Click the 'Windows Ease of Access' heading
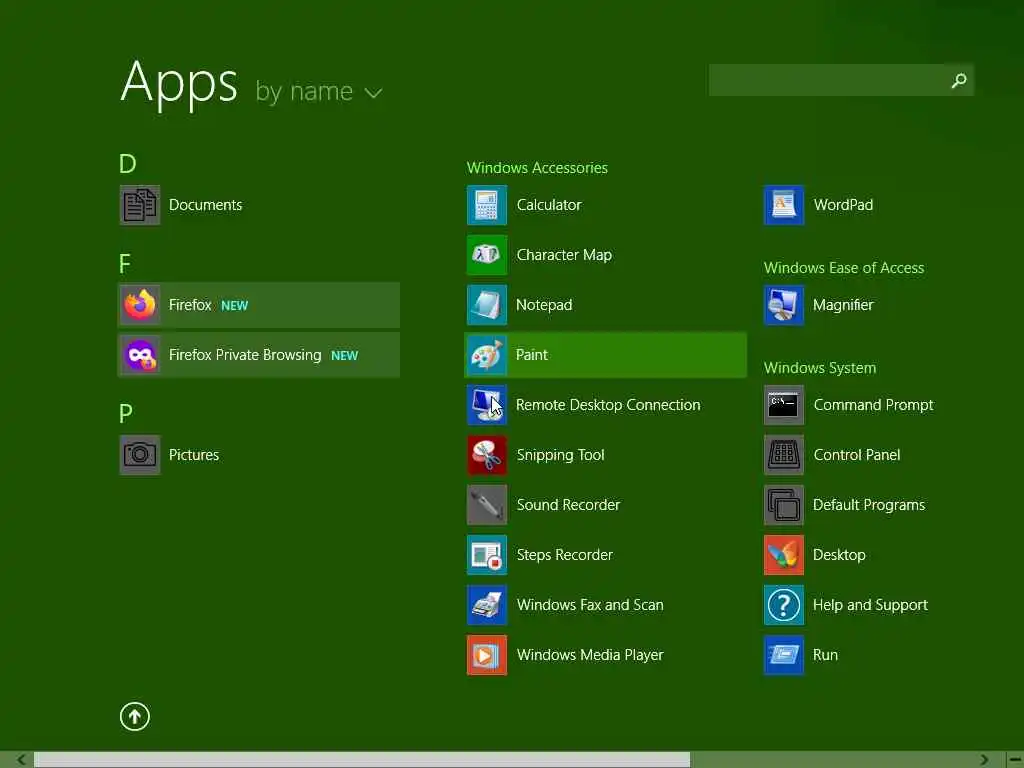Viewport: 1024px width, 768px height. (844, 268)
